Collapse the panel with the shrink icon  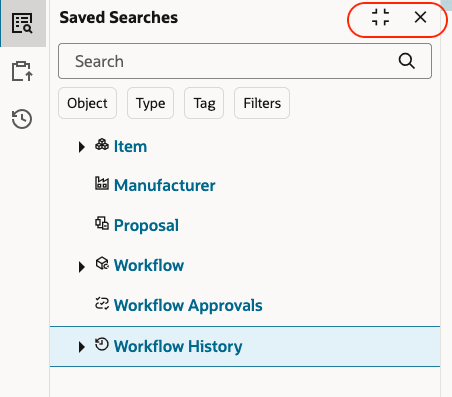(x=380, y=17)
